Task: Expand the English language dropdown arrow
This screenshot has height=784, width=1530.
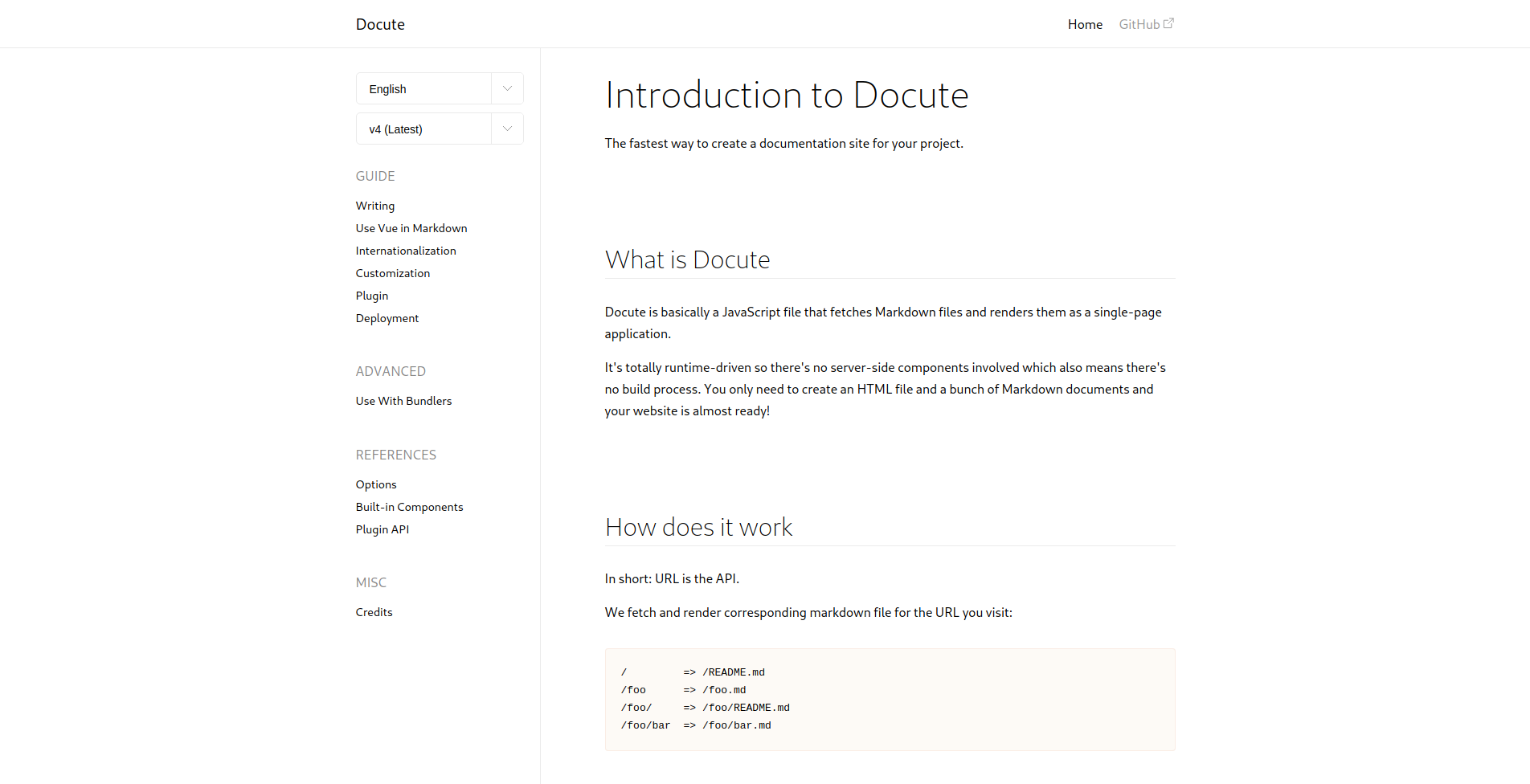Action: [x=507, y=88]
